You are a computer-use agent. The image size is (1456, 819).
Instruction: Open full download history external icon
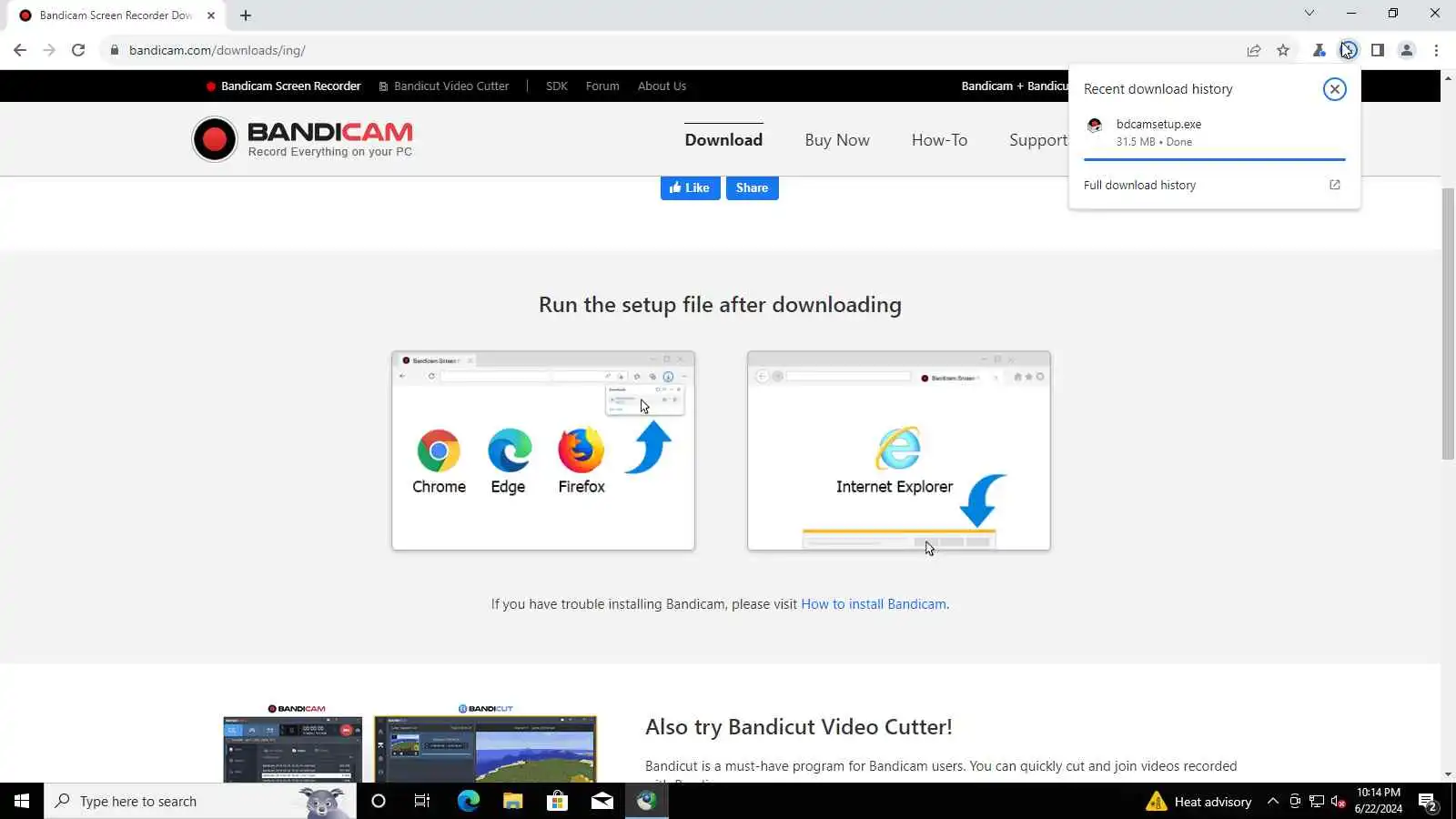[x=1335, y=185]
